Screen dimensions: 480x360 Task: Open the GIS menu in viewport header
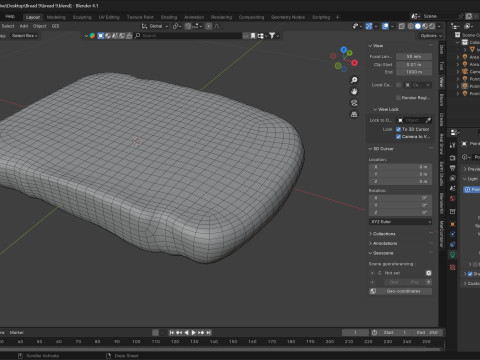click(55, 26)
